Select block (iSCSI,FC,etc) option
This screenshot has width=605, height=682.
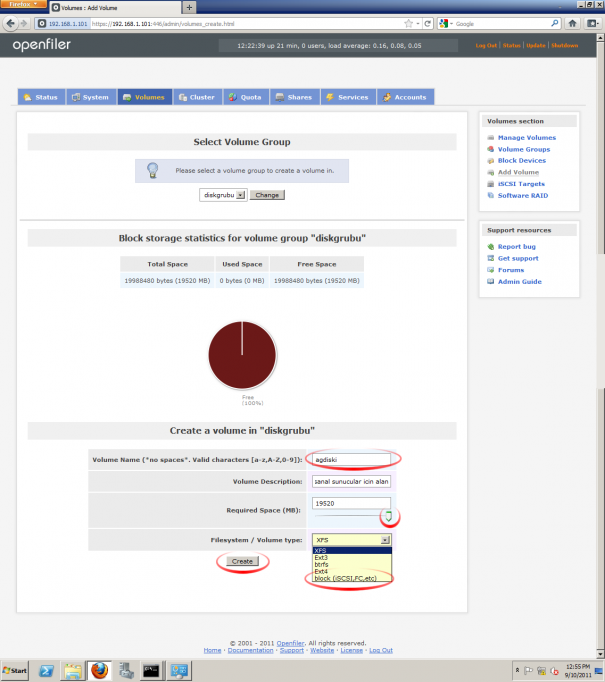352,578
